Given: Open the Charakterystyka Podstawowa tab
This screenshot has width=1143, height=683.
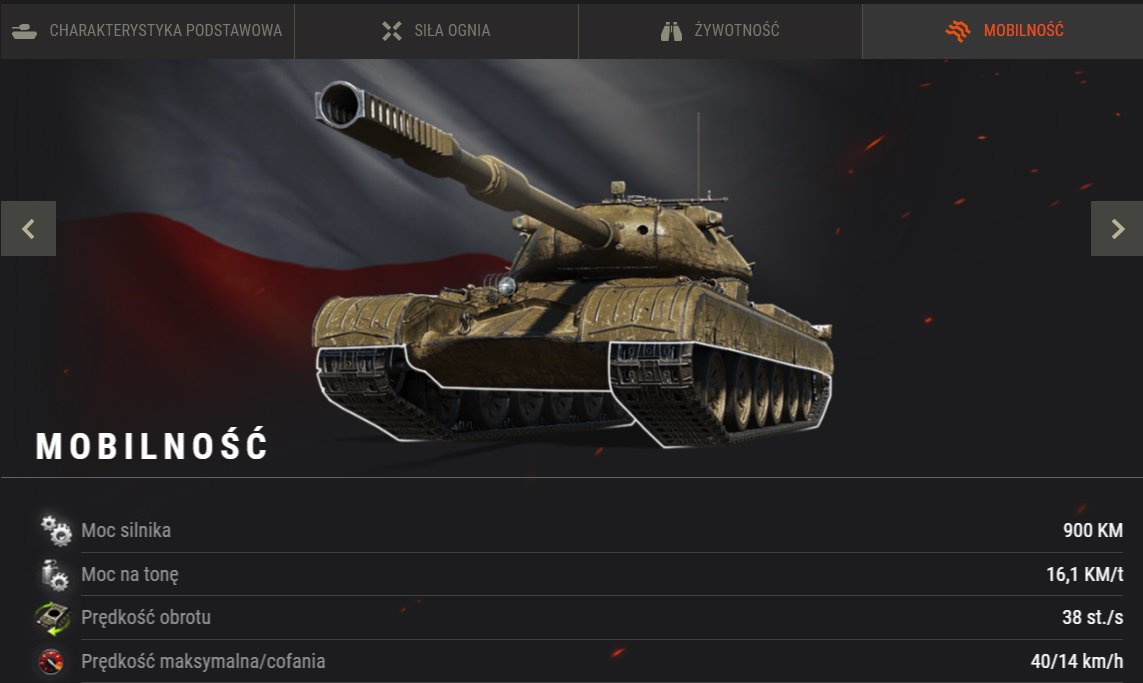Looking at the screenshot, I should 147,30.
